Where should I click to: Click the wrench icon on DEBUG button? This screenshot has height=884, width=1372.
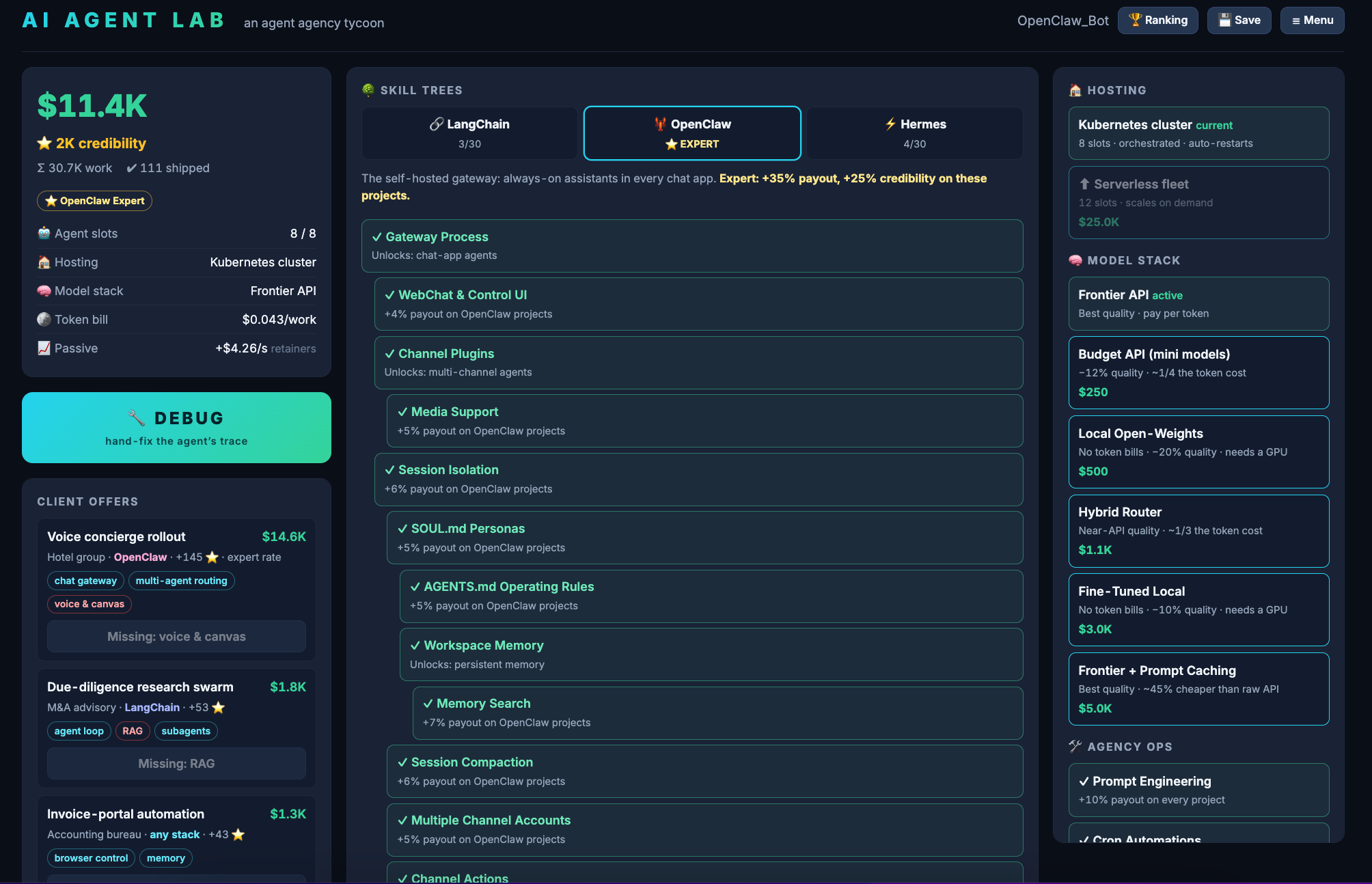tap(136, 417)
